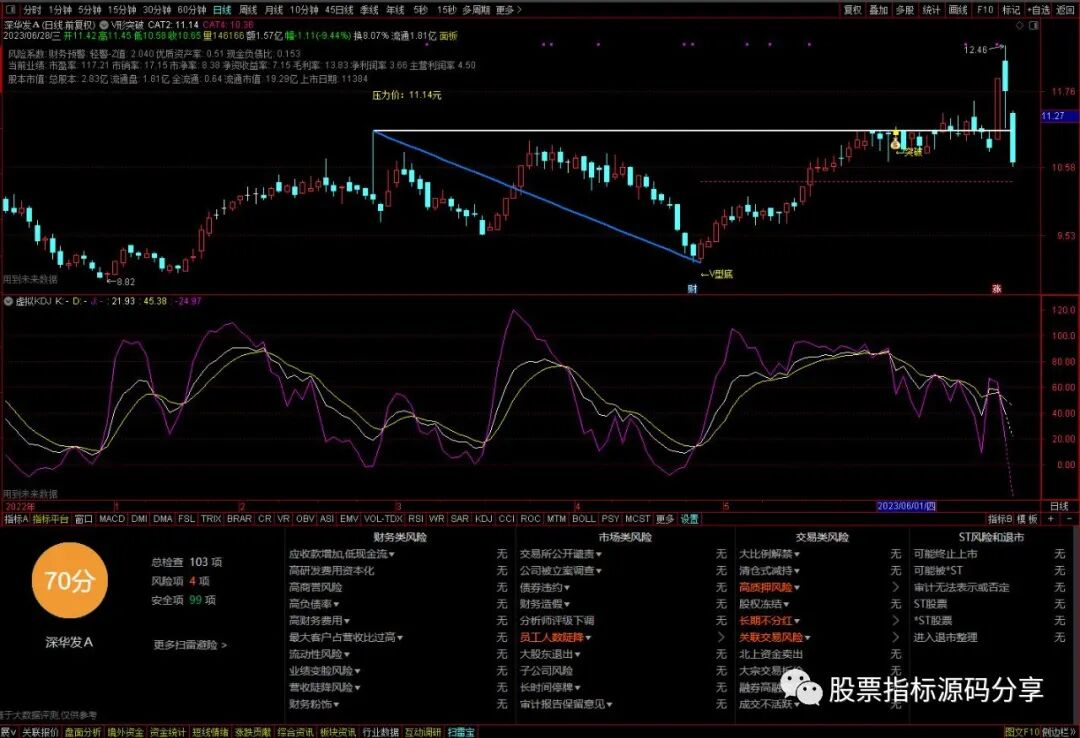This screenshot has width=1080, height=738.
Task: Open the 画线 drawing tools
Action: coord(958,10)
